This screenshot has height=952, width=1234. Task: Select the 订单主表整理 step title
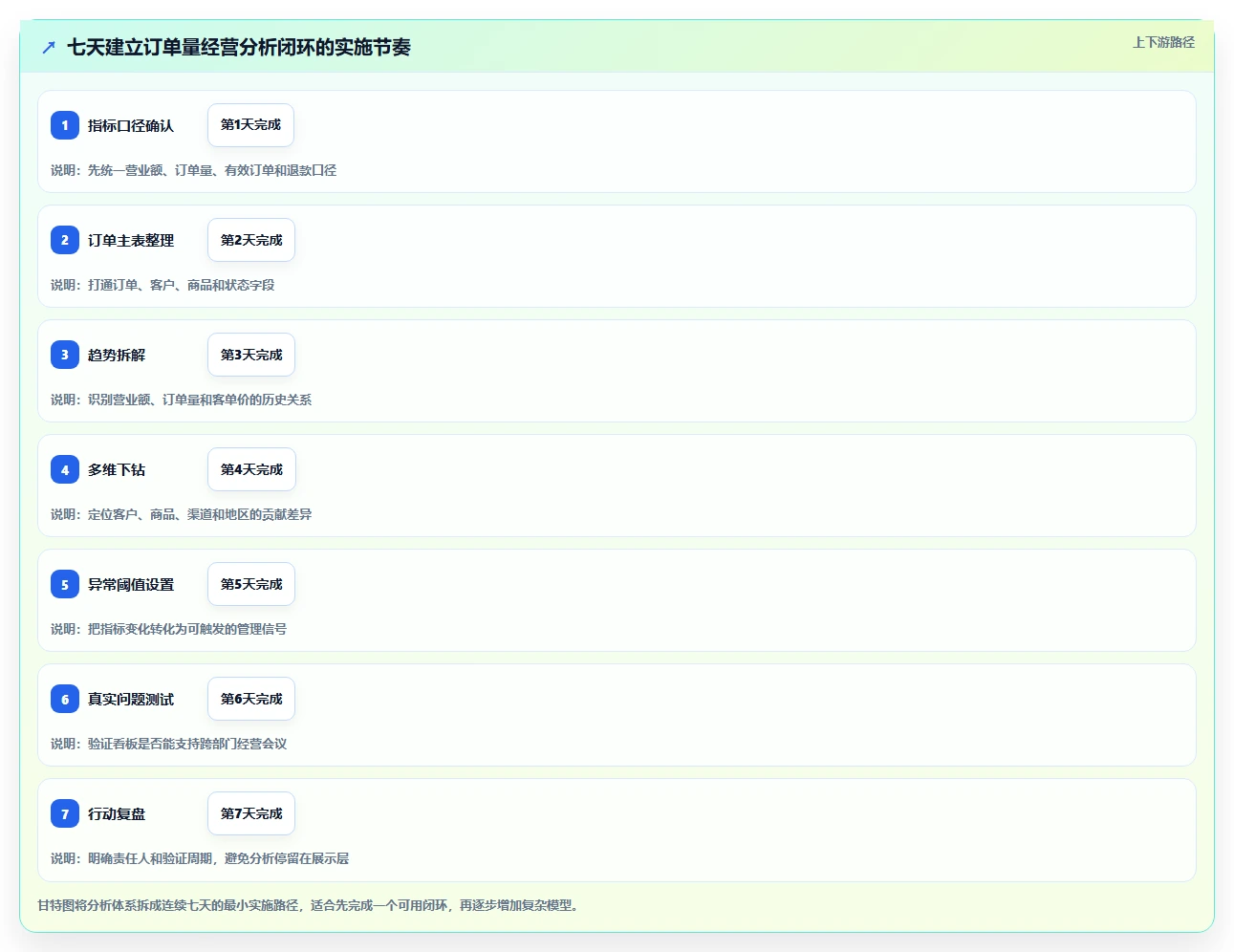pos(131,240)
